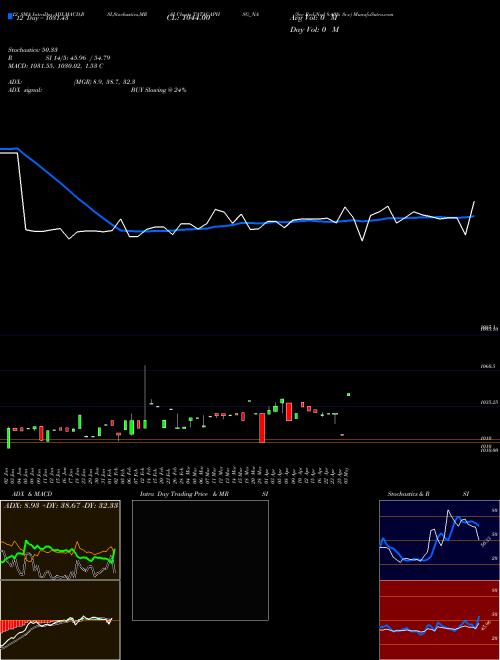Click the 'Stochastics: 50.33' indicator value
The image size is (500, 660).
coord(32,50)
